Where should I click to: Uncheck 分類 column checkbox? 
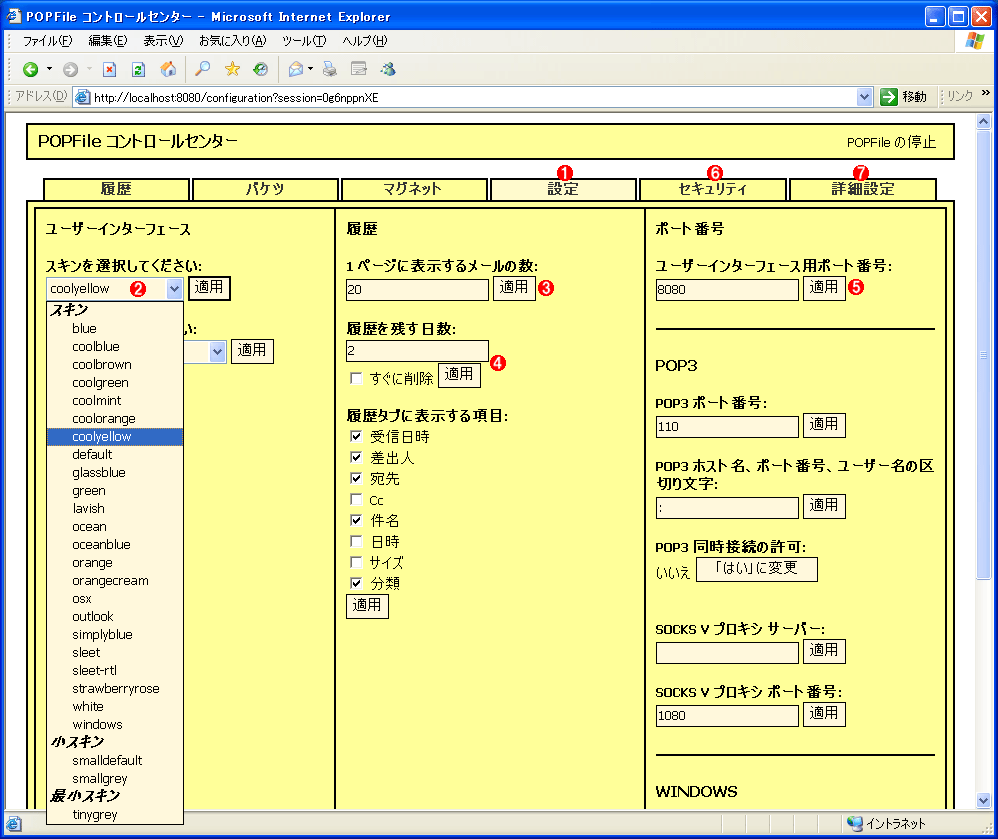[356, 583]
